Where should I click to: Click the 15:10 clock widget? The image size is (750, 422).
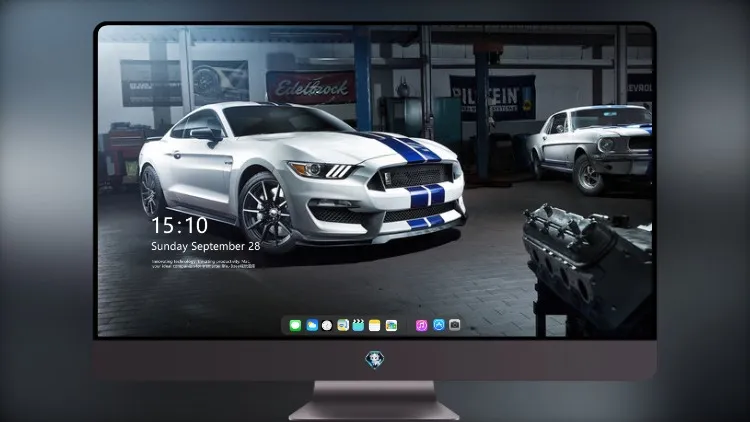tap(179, 225)
